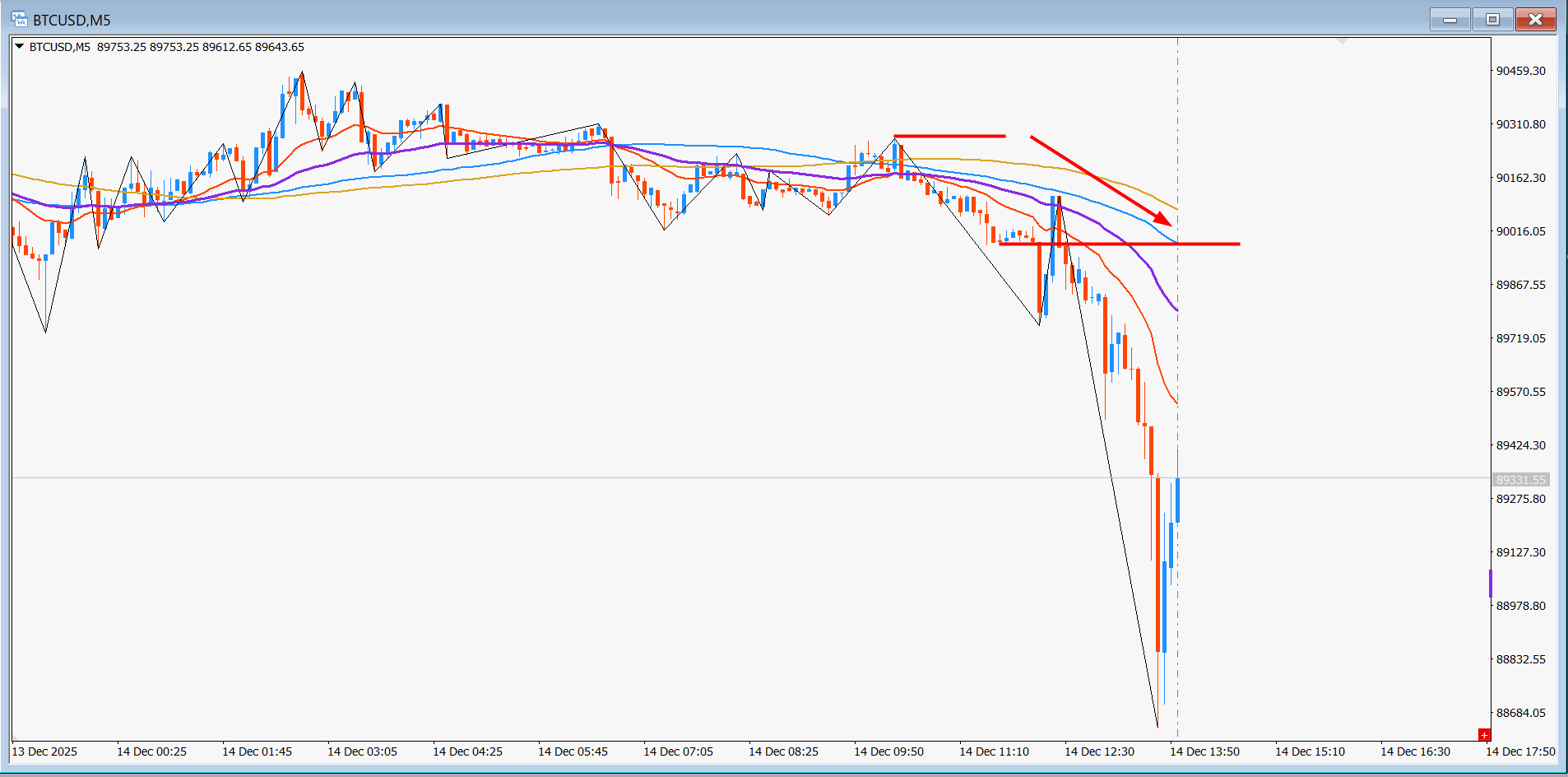The image size is (1568, 777).
Task: Click the 14 Dec 01:45 time label
Action: coord(257,751)
